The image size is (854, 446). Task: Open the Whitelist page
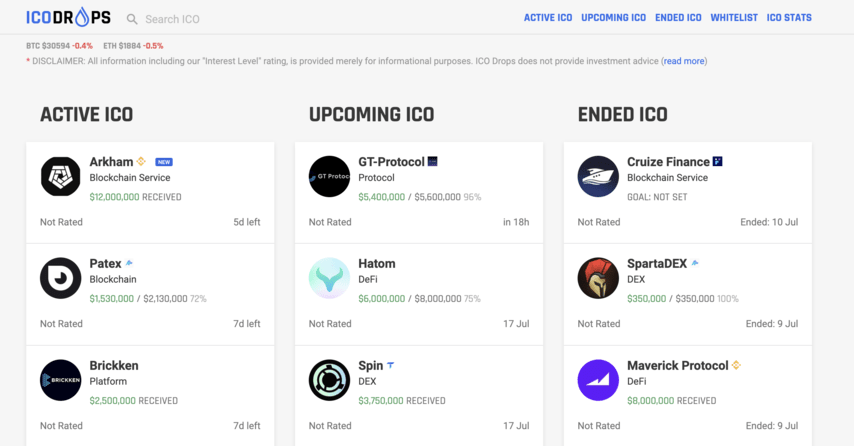[x=734, y=17]
